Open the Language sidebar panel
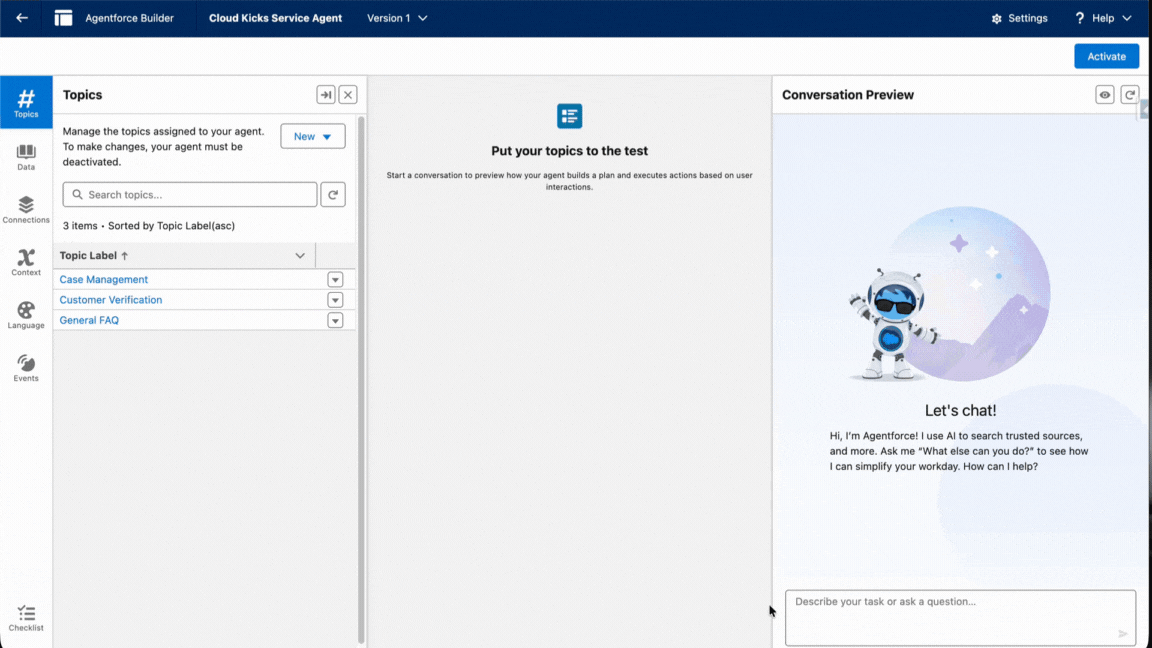This screenshot has width=1152, height=648. coord(26,315)
